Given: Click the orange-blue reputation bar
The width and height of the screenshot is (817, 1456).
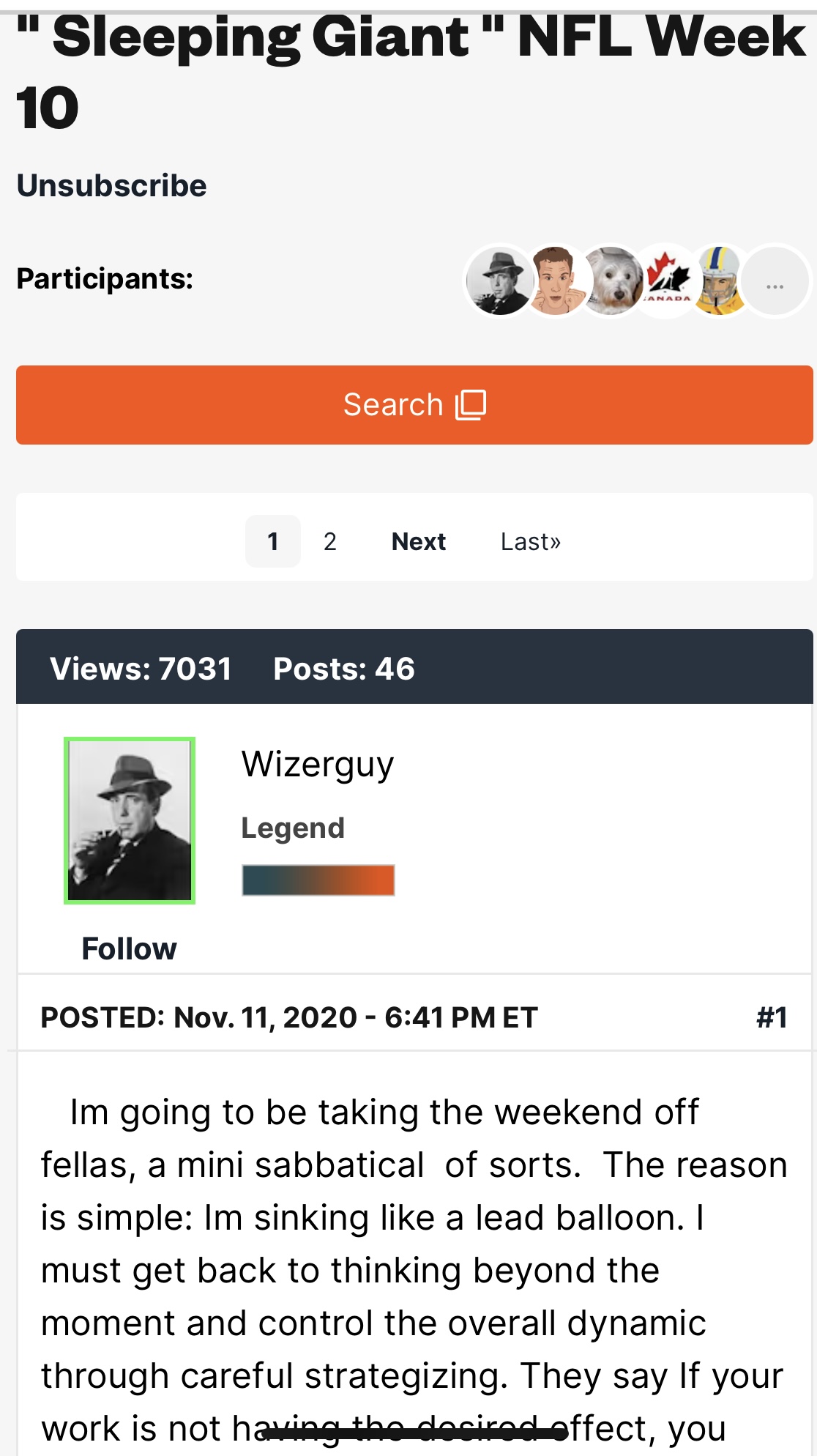Looking at the screenshot, I should [x=318, y=880].
